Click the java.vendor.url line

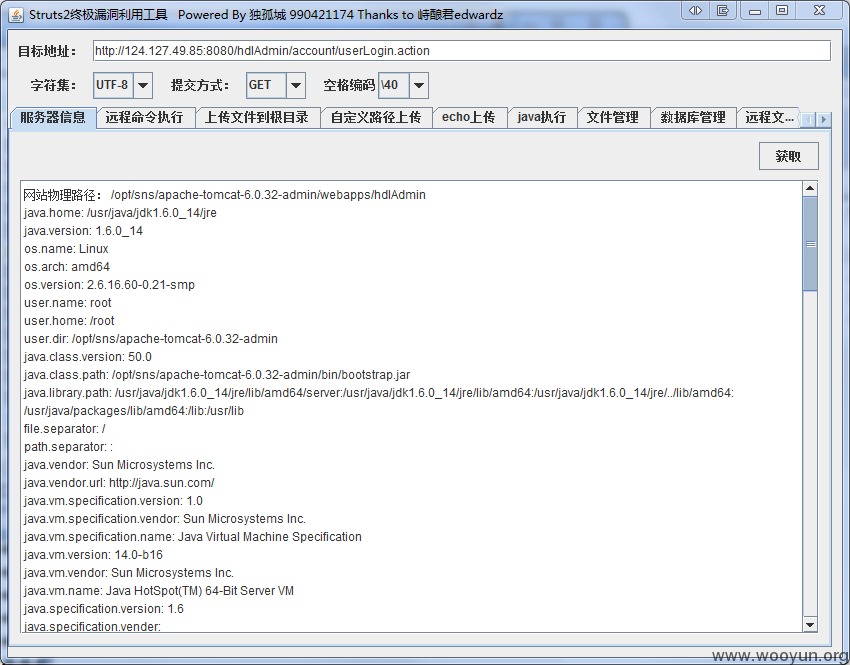[119, 482]
